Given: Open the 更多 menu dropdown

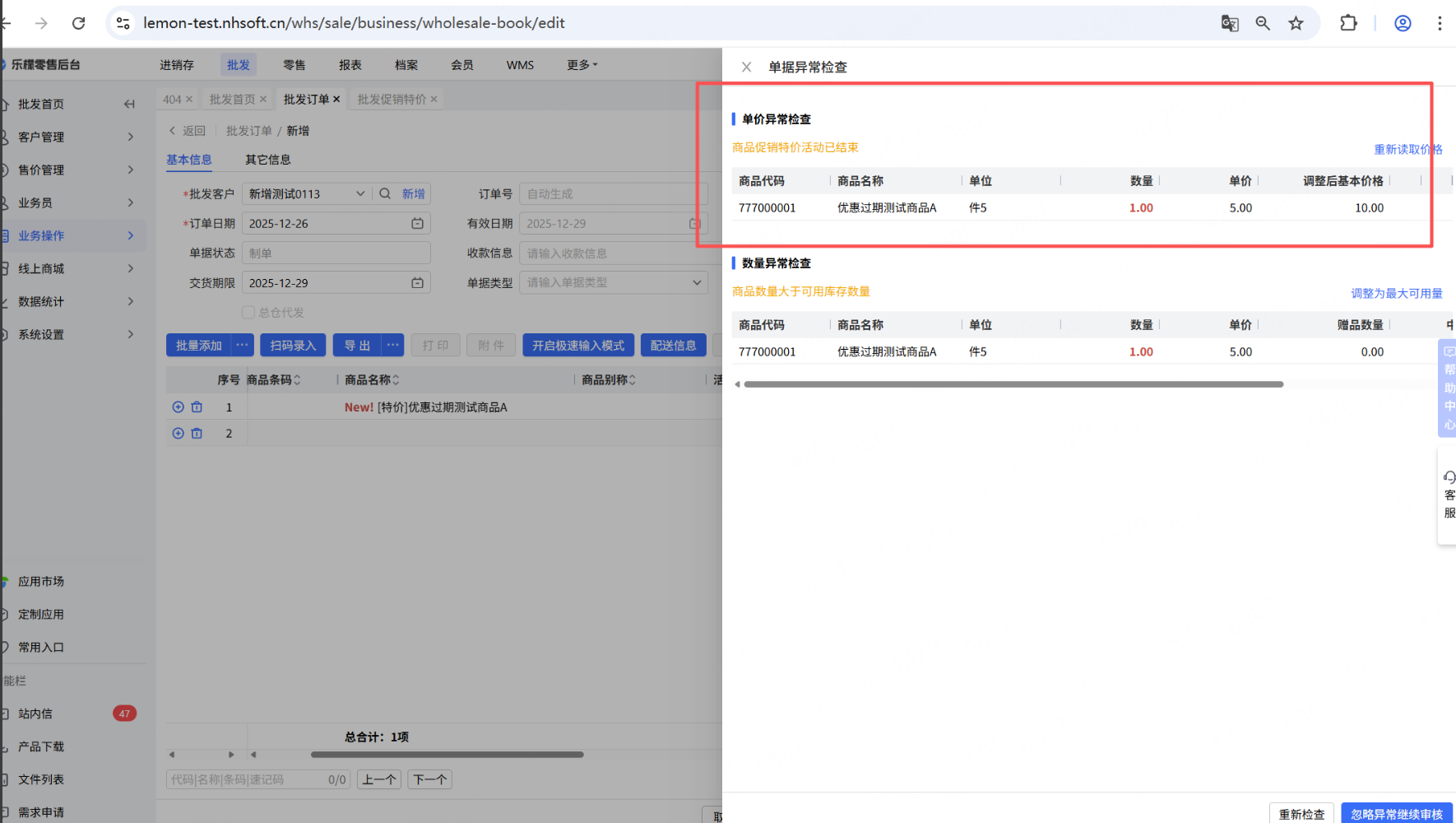Looking at the screenshot, I should [582, 64].
